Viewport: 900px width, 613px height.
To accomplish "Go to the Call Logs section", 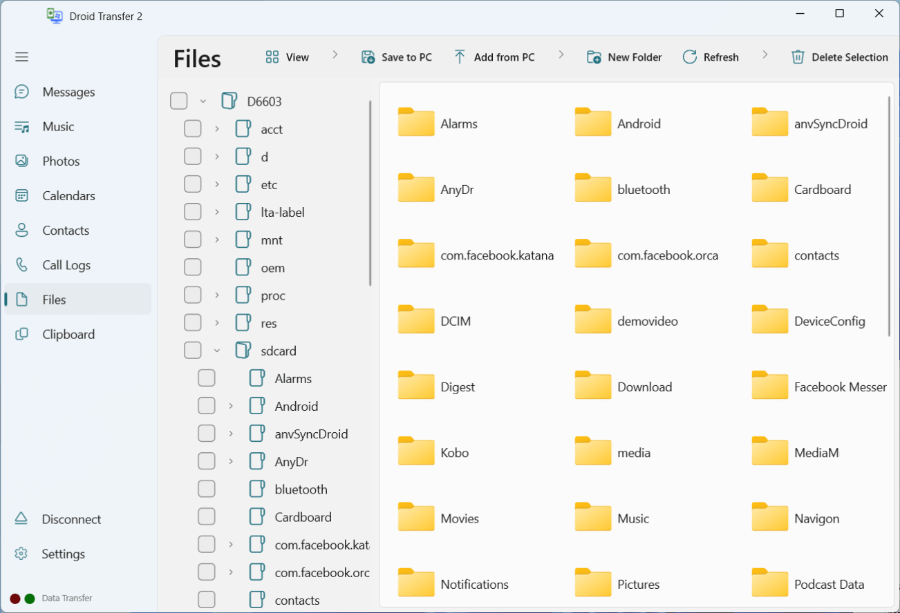I will click(66, 265).
